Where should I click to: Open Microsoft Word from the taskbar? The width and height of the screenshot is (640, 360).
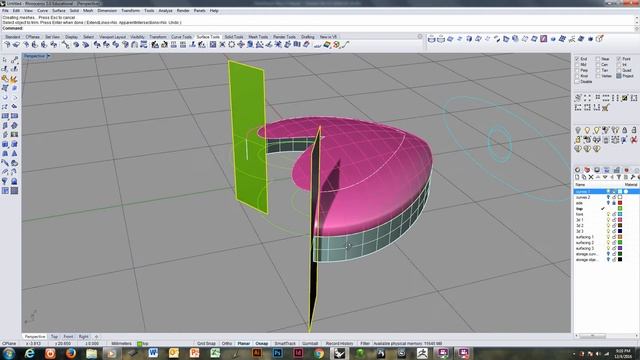coord(153,353)
